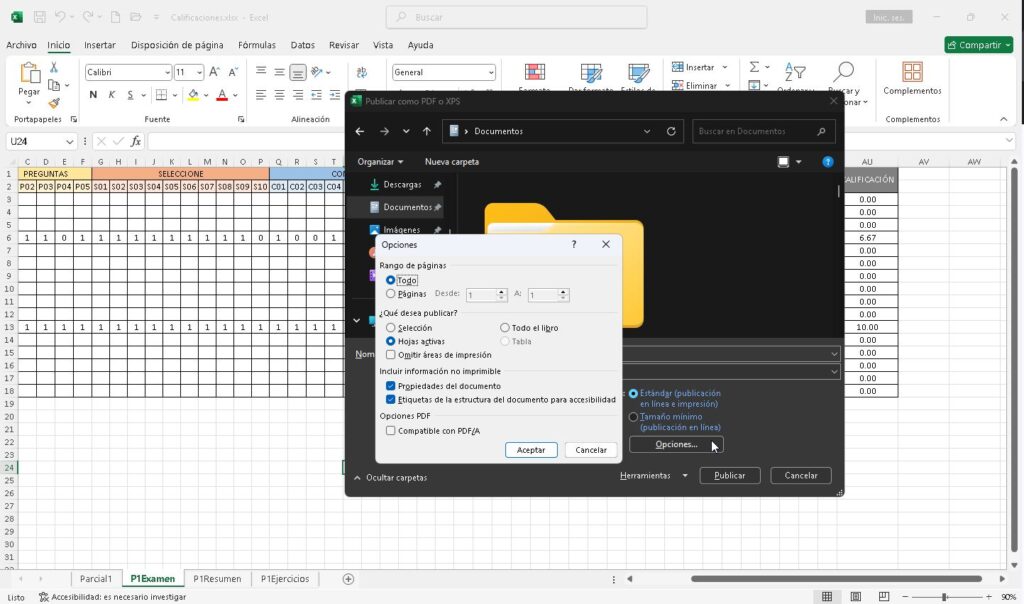The width and height of the screenshot is (1024, 604).
Task: Click Aceptar in the Opciones dialog
Action: [x=531, y=450]
